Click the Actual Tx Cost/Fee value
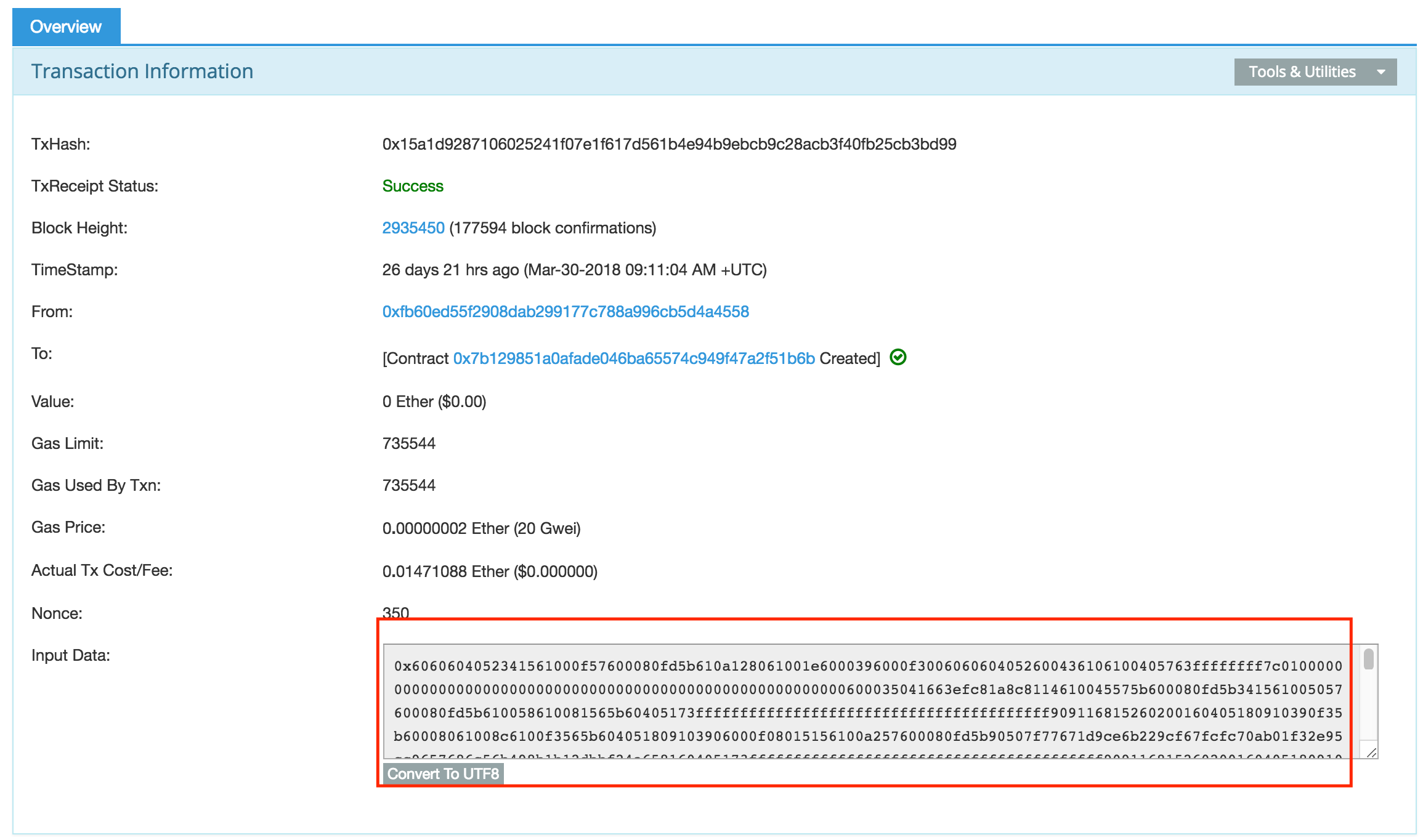This screenshot has height=840, width=1423. 489,571
